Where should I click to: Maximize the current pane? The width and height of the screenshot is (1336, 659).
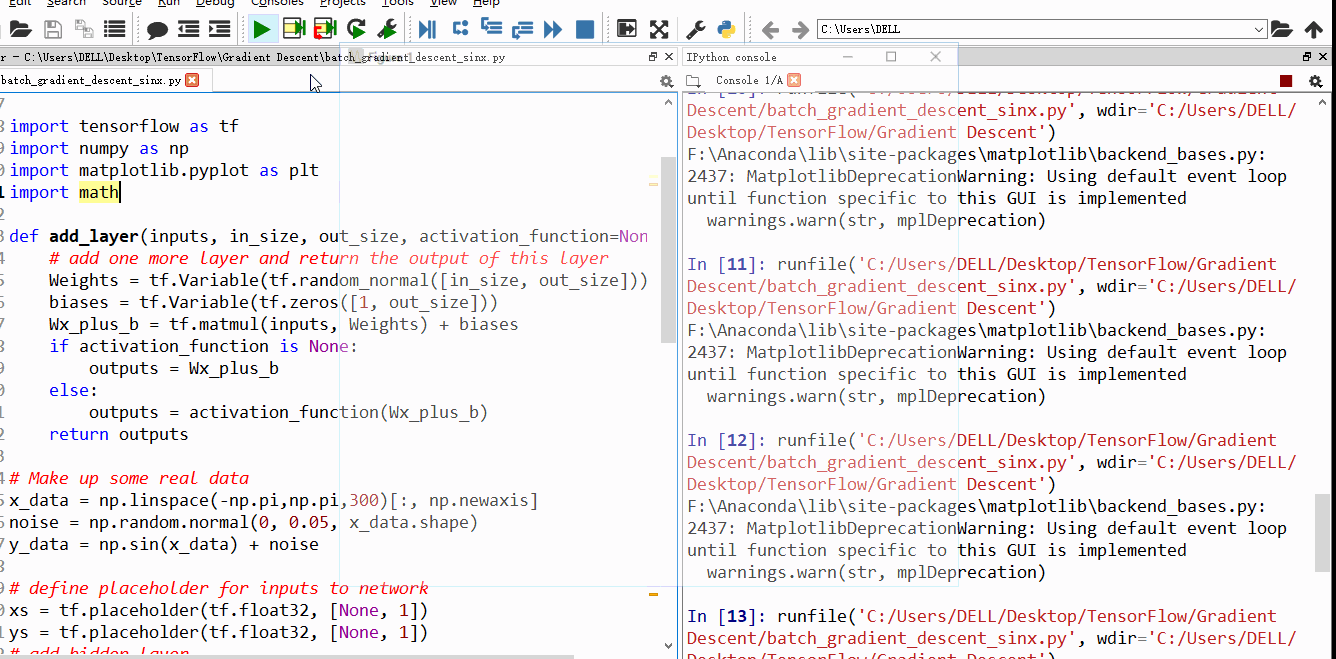(x=627, y=29)
